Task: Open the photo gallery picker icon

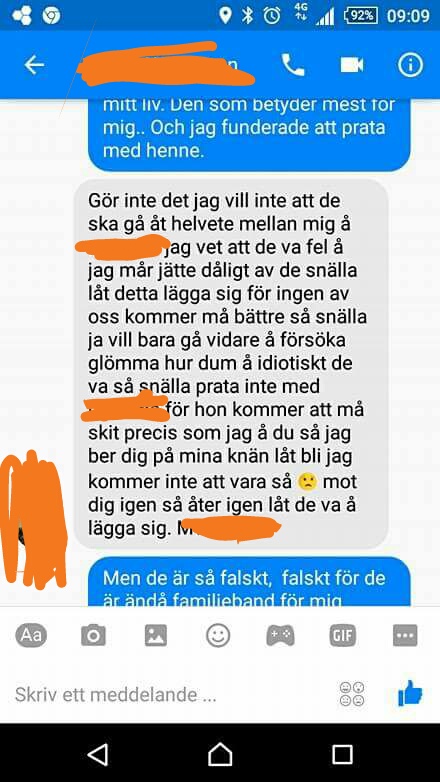Action: pyautogui.click(x=156, y=635)
